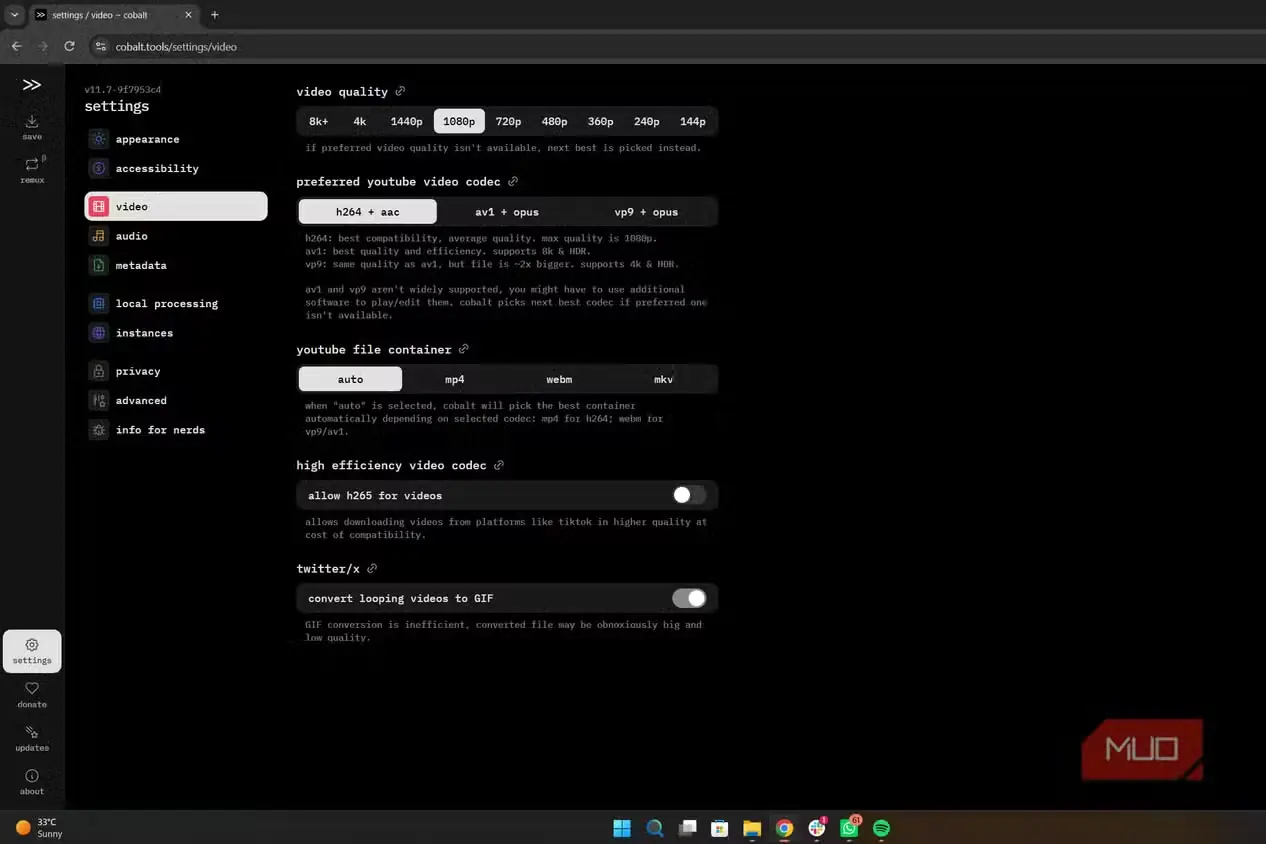Open local processing settings

[x=176, y=303]
